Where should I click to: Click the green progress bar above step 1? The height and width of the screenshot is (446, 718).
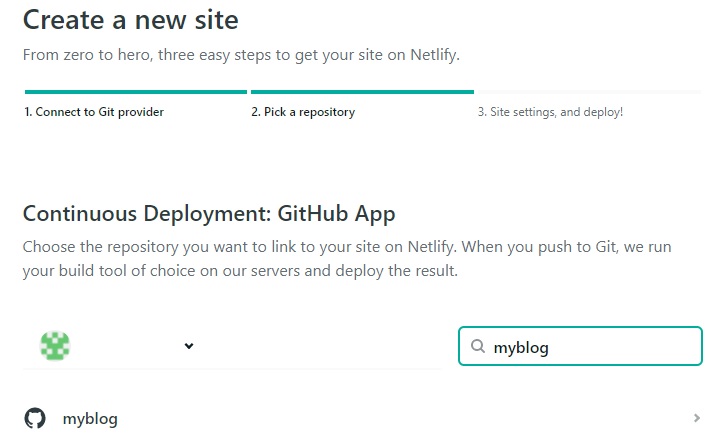pos(135,92)
